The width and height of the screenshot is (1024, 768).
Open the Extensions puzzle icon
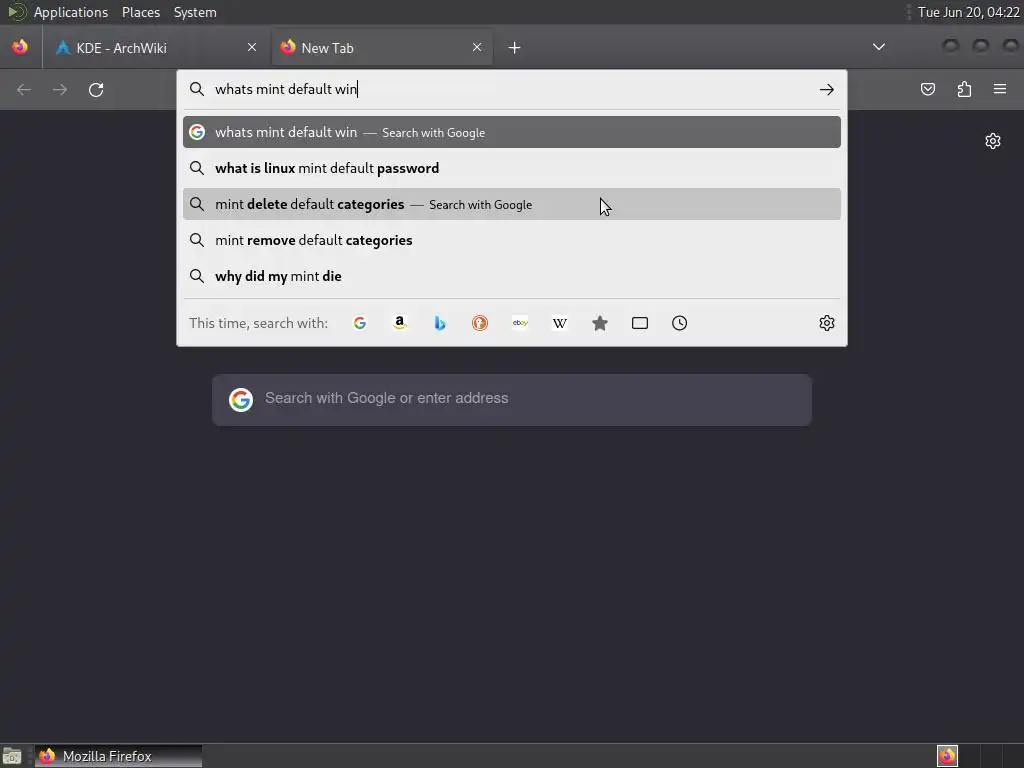[x=964, y=89]
